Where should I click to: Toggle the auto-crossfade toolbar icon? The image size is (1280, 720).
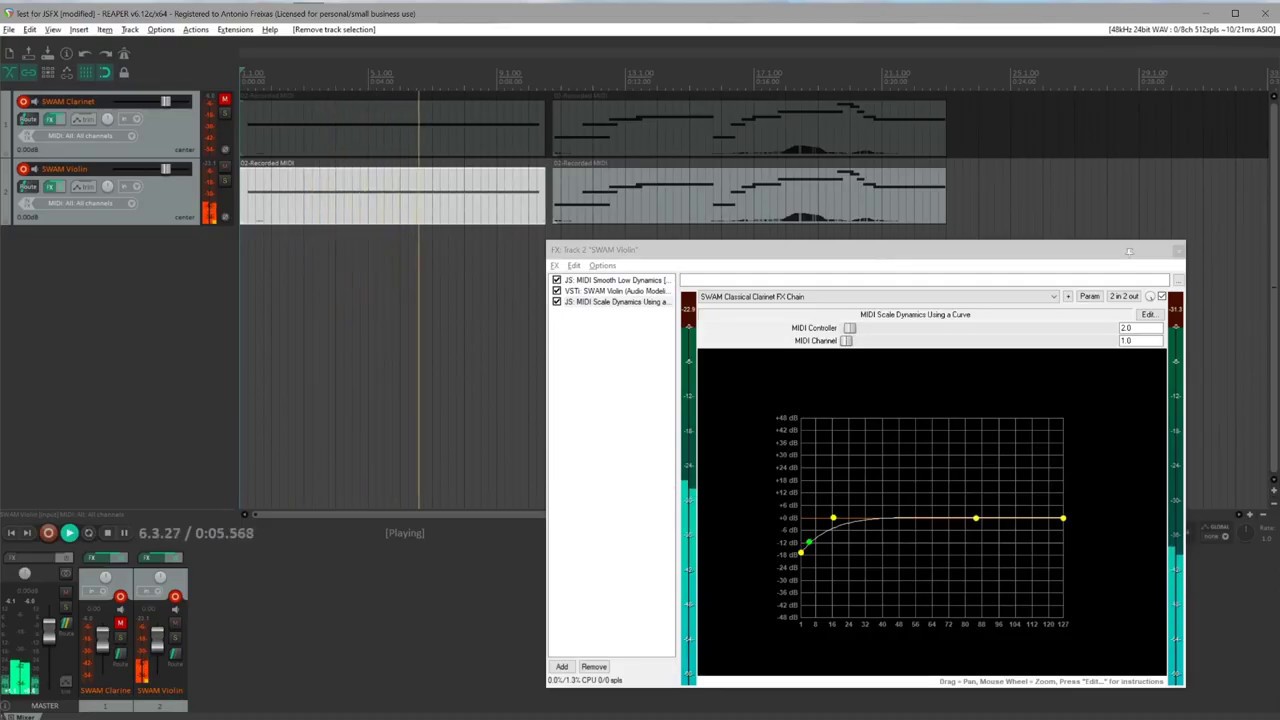[9, 73]
